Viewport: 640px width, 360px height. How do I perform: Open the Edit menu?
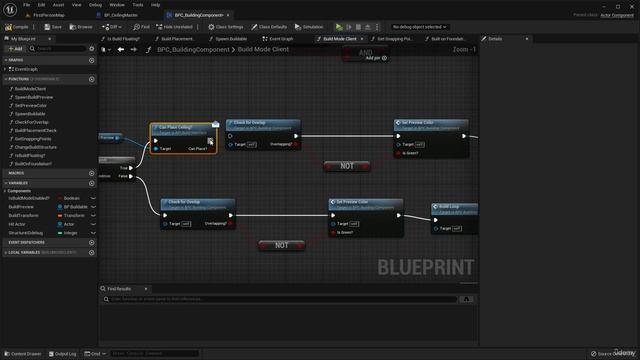(x=41, y=5)
